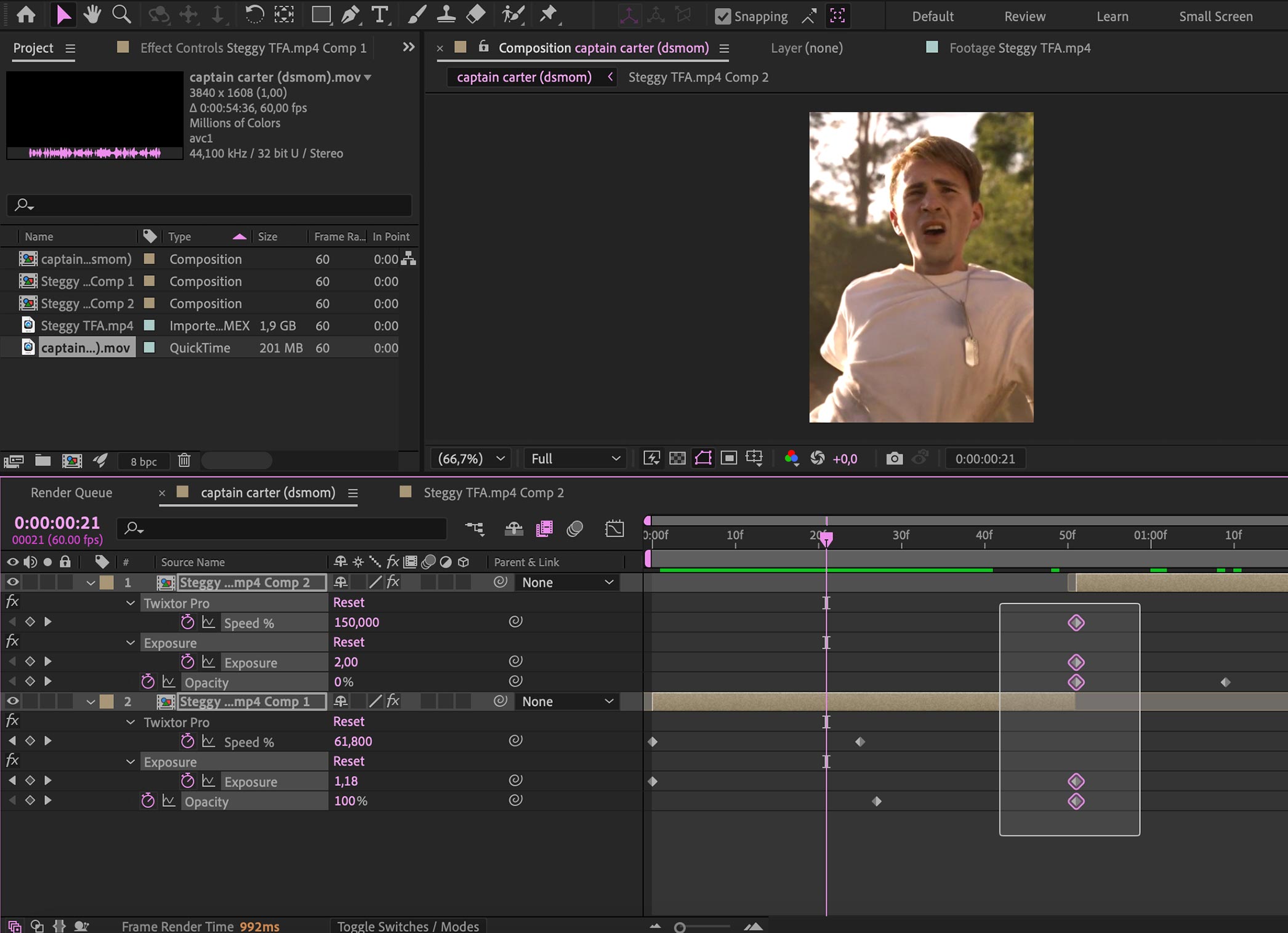
Task: Toggle Exposure fx on layer 2
Action: coord(12,760)
